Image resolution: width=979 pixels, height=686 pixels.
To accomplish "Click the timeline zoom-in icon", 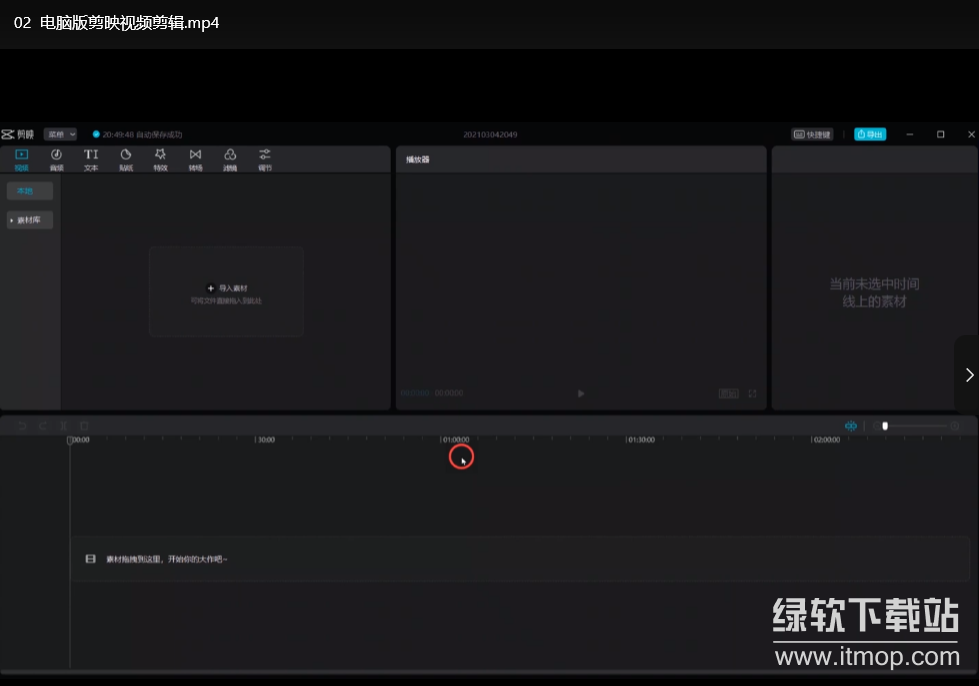I will (955, 426).
